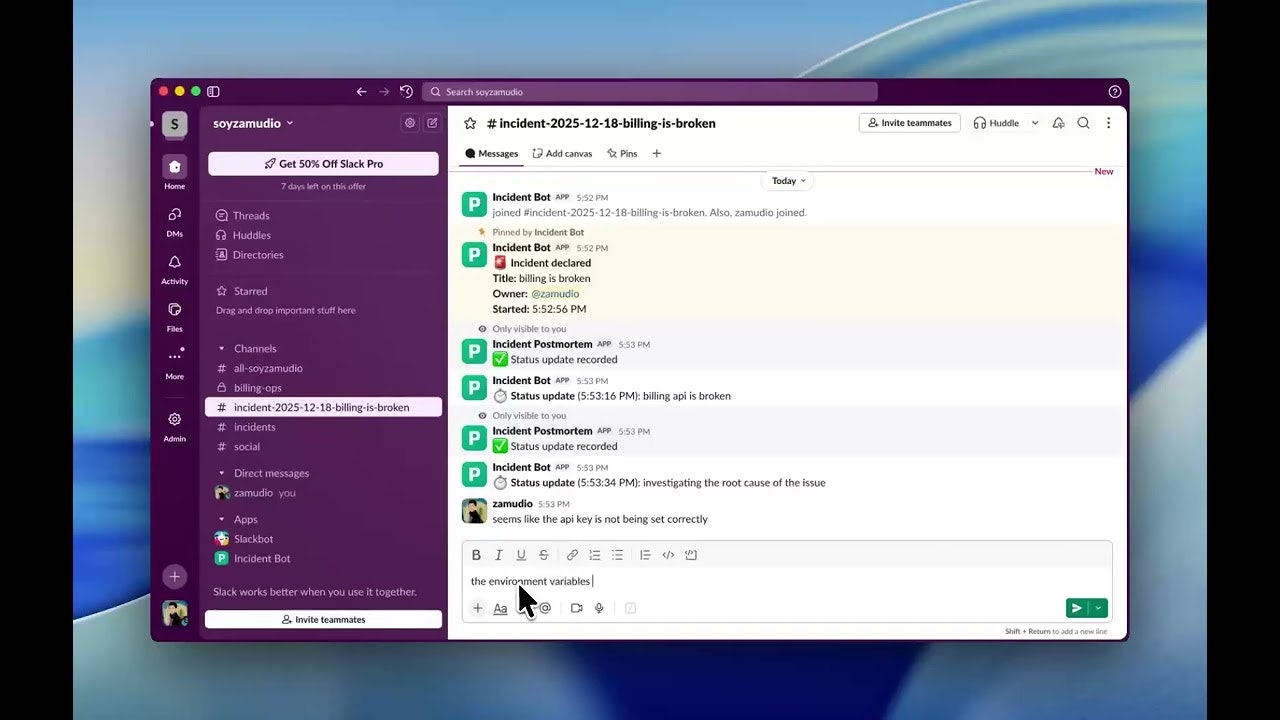The width and height of the screenshot is (1280, 720).
Task: Apply strikethrough formatting in composer
Action: 544,555
